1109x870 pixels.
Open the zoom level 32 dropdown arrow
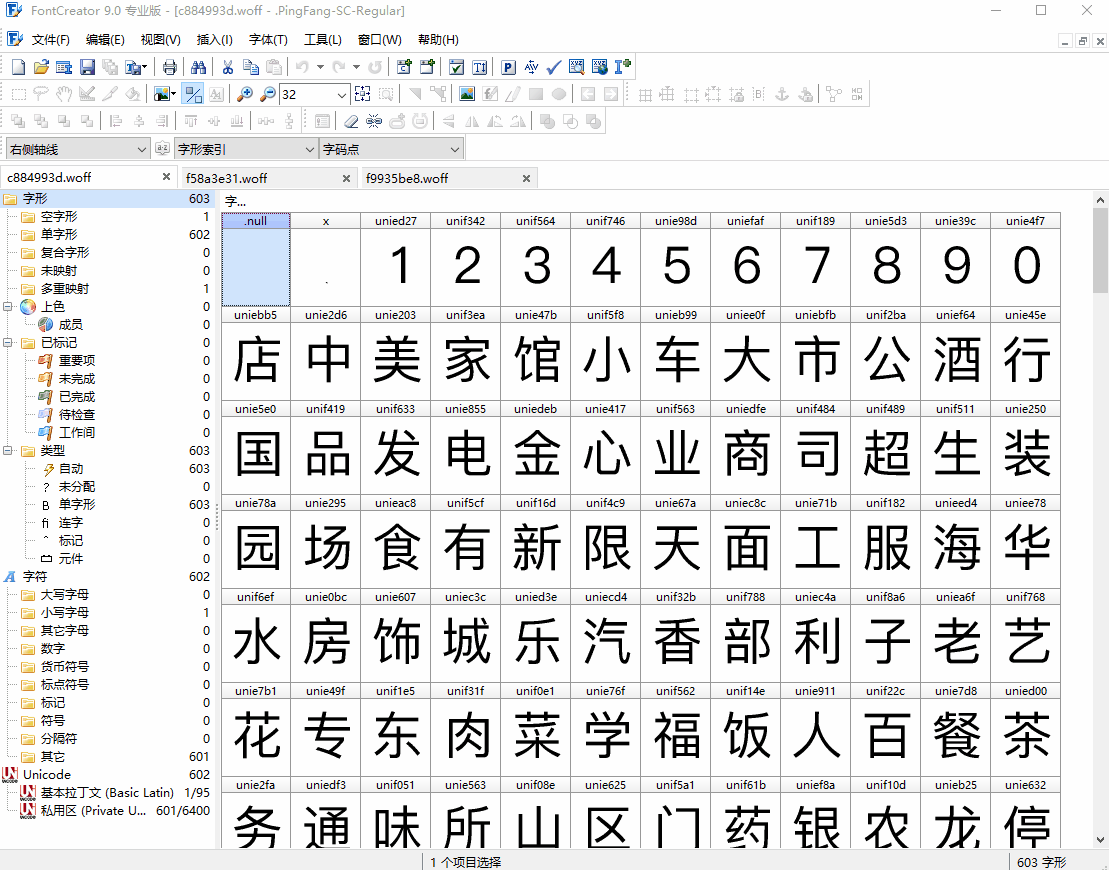tap(342, 95)
